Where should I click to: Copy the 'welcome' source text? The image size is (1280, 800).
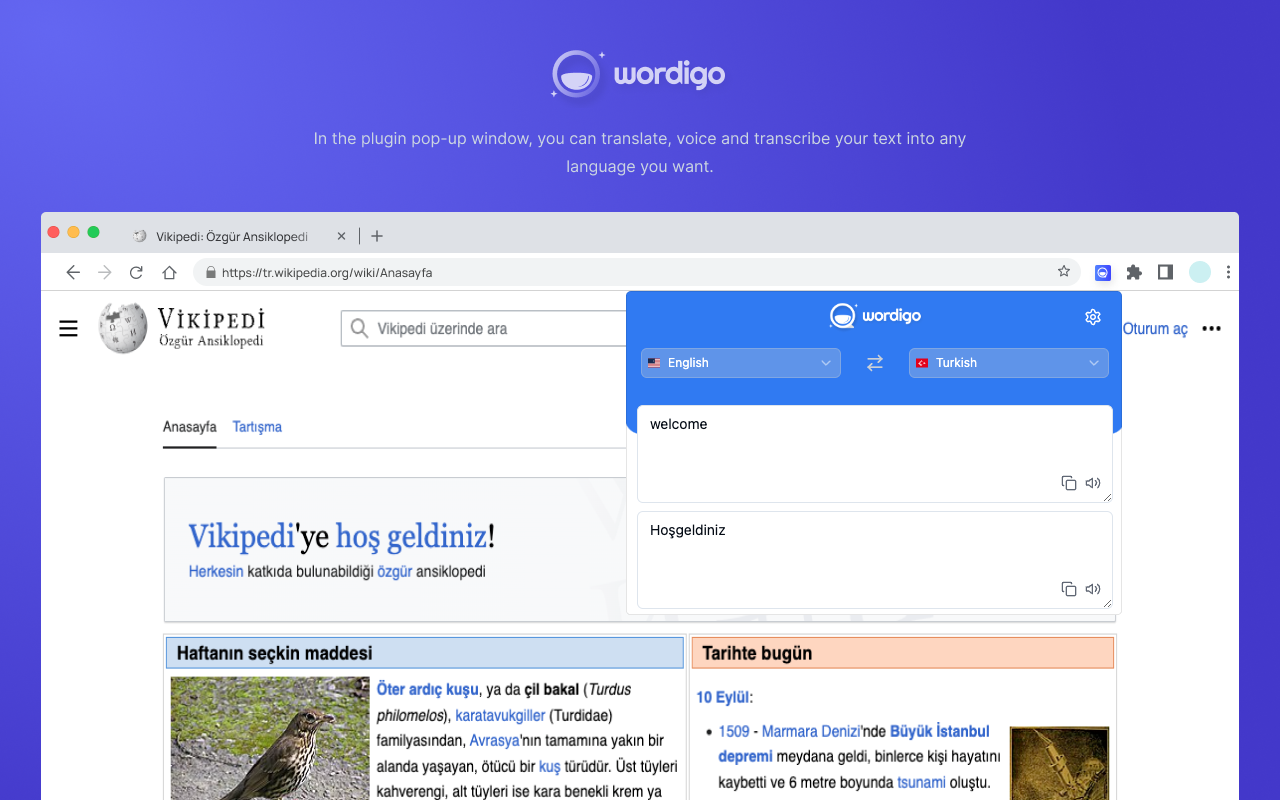pos(1068,483)
